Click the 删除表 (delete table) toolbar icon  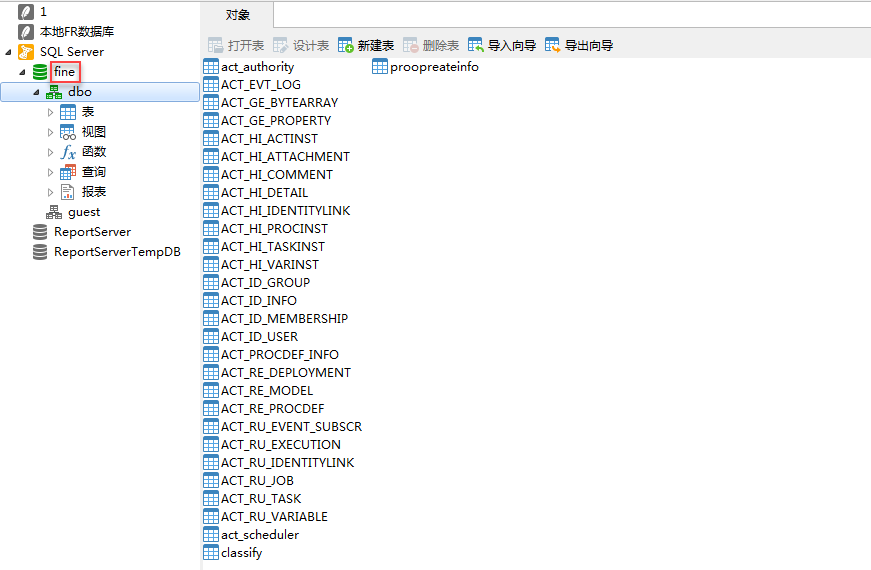411,46
